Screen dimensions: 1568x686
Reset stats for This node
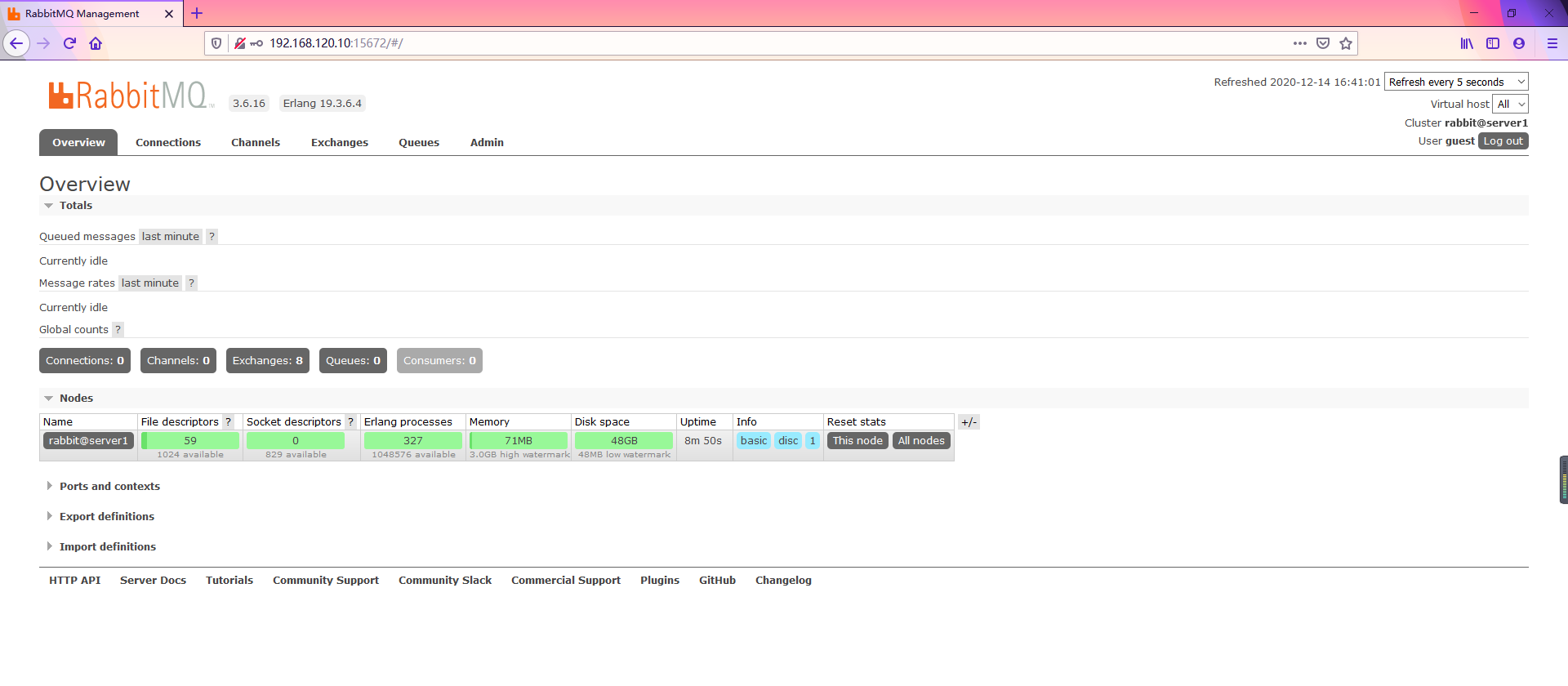click(x=857, y=441)
